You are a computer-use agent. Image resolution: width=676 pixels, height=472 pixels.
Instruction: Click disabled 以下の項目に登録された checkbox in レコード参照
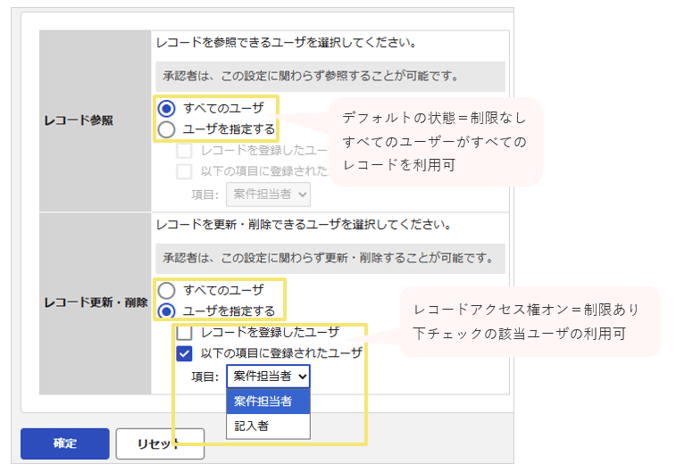click(185, 172)
